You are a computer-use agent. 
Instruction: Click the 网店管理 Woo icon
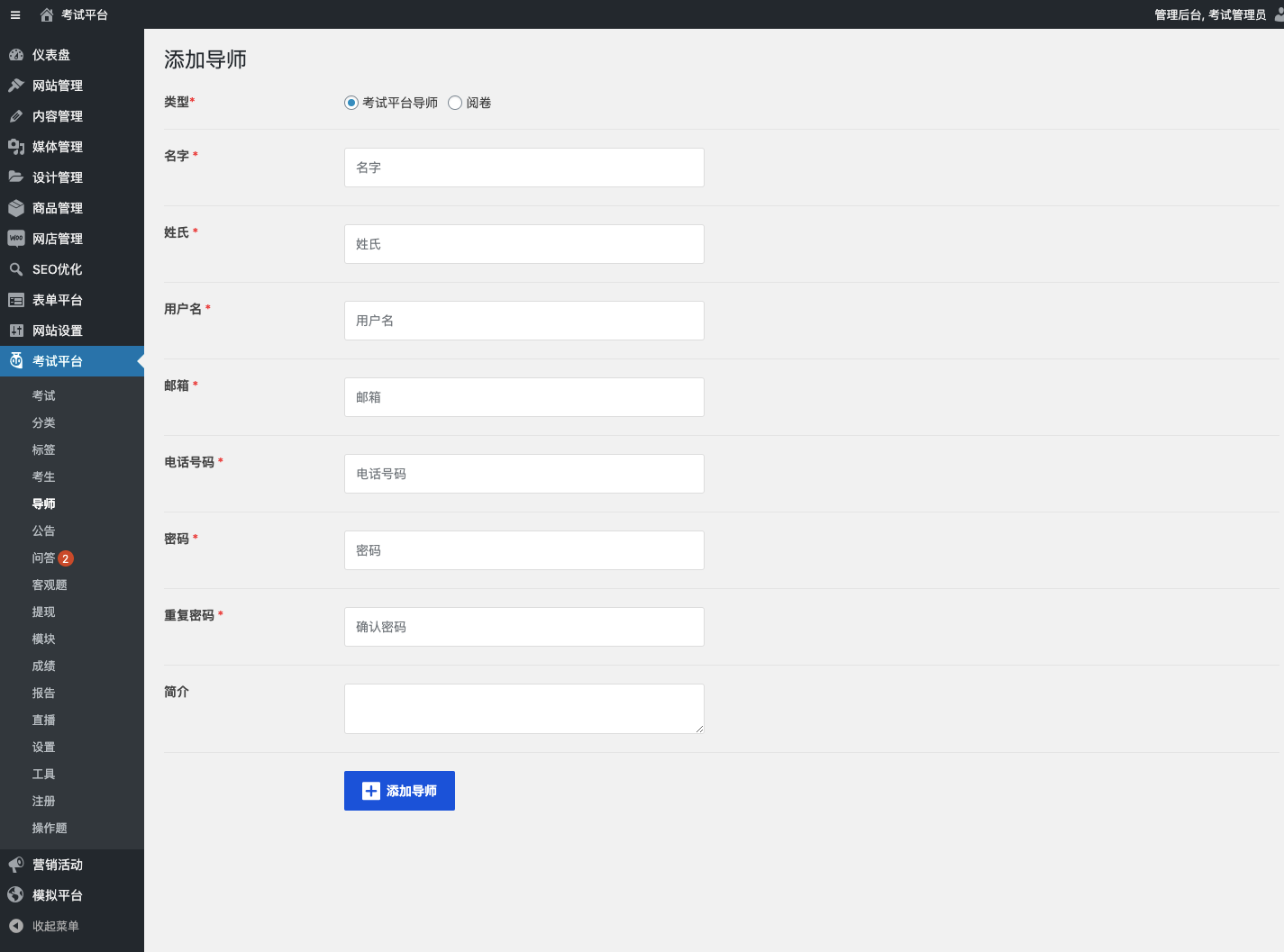pos(16,239)
